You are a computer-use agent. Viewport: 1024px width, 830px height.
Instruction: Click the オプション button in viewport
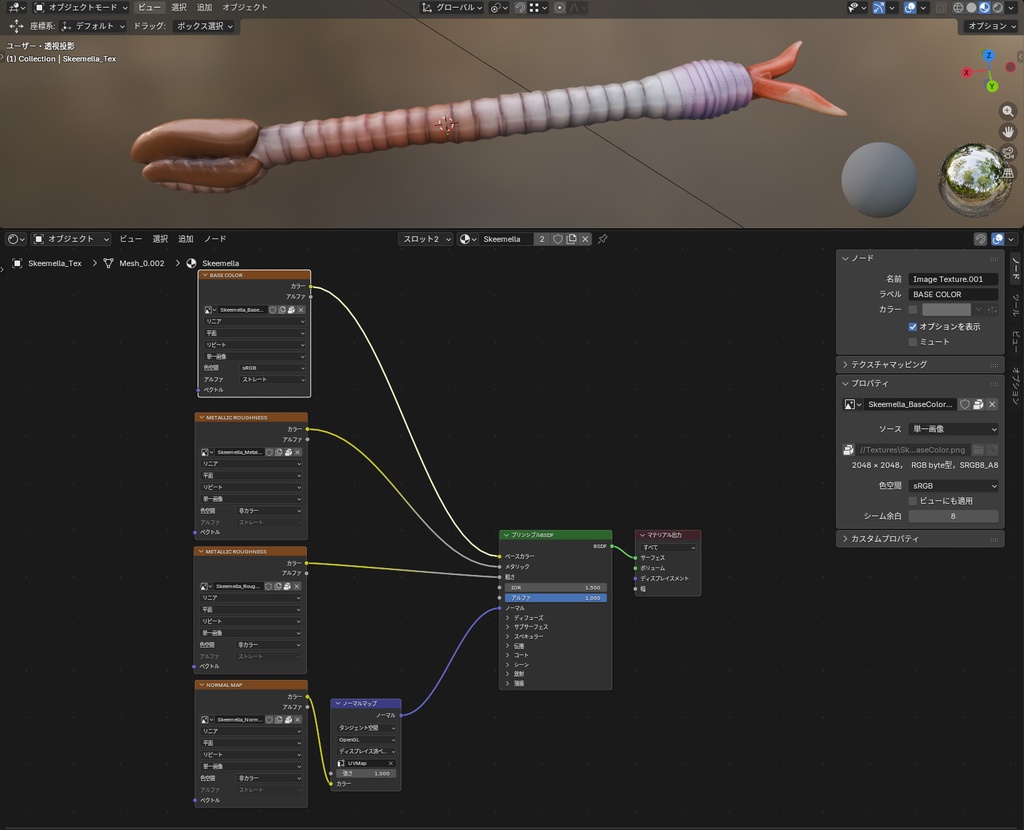click(x=991, y=26)
